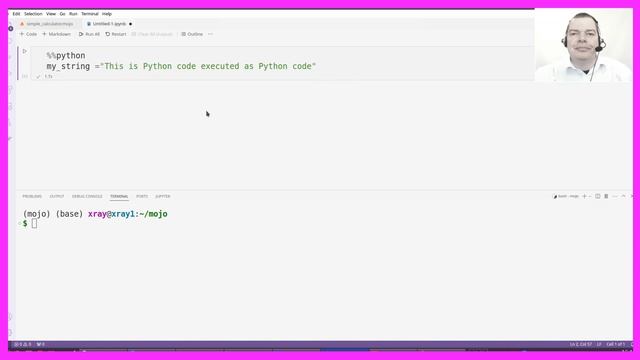Select the Terminal panel tab
This screenshot has height=360, width=640.
tap(119, 196)
